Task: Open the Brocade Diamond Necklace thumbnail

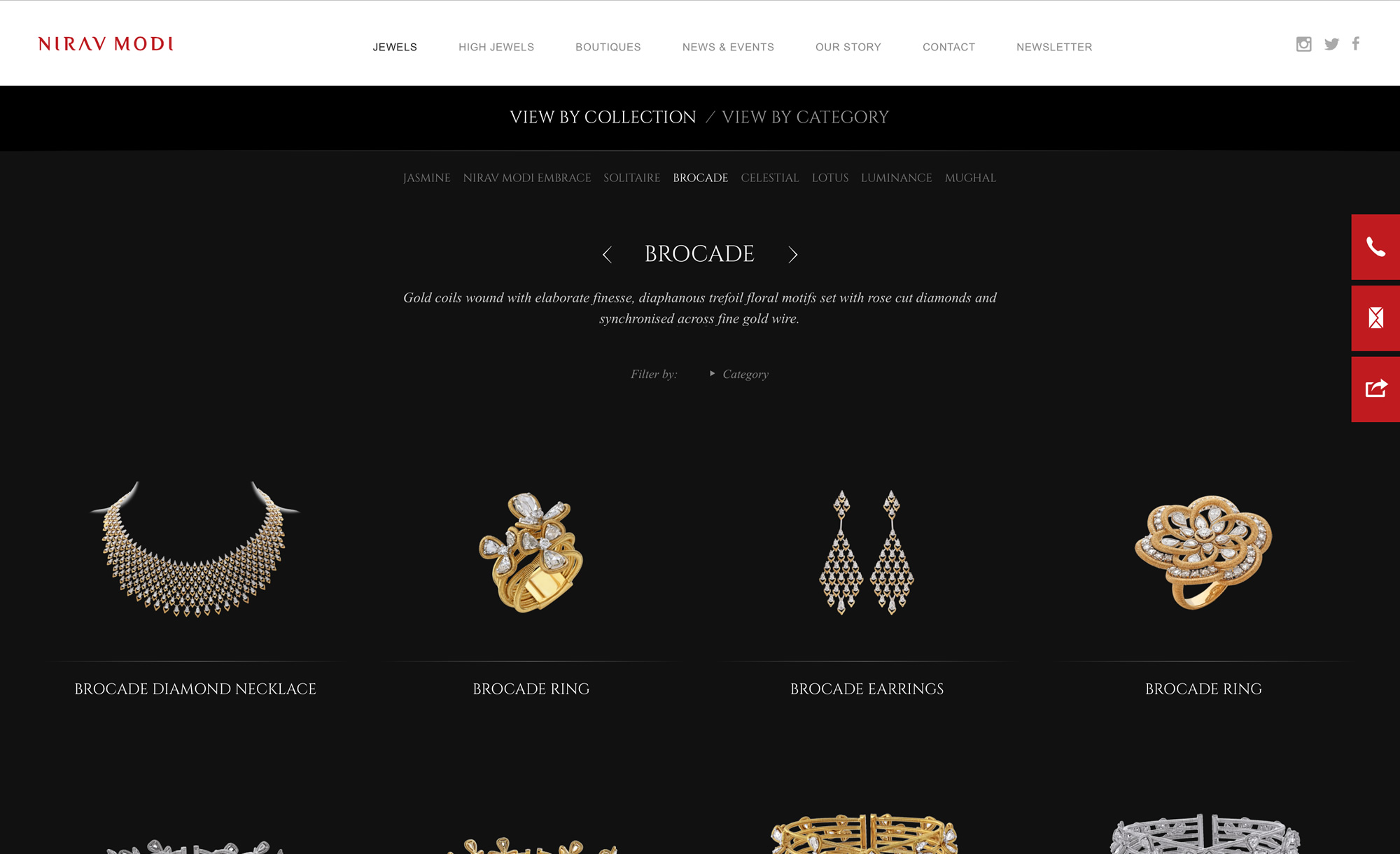Action: tap(195, 549)
